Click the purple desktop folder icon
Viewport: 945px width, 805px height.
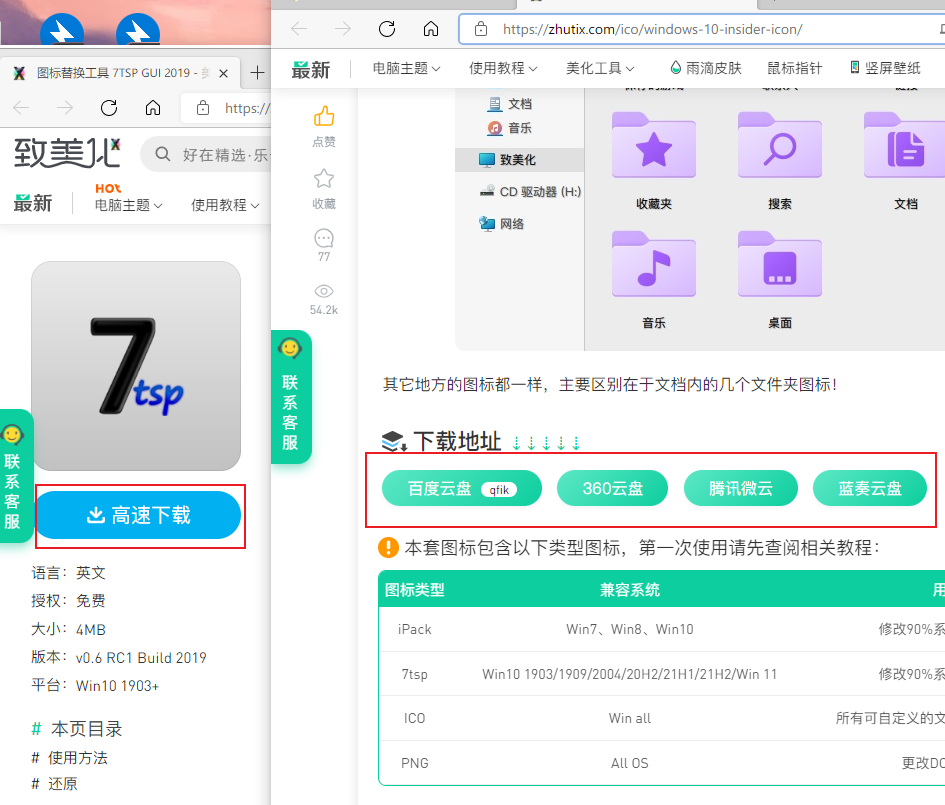coord(779,265)
